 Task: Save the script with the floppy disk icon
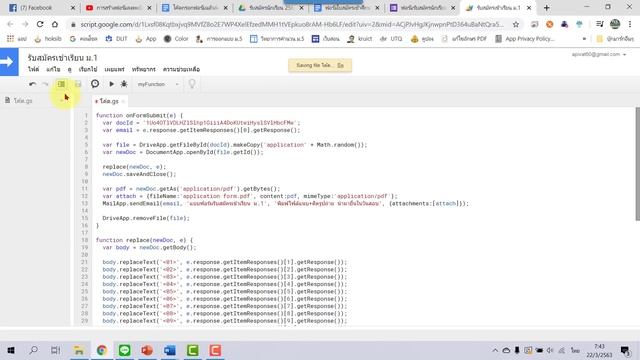pos(78,84)
